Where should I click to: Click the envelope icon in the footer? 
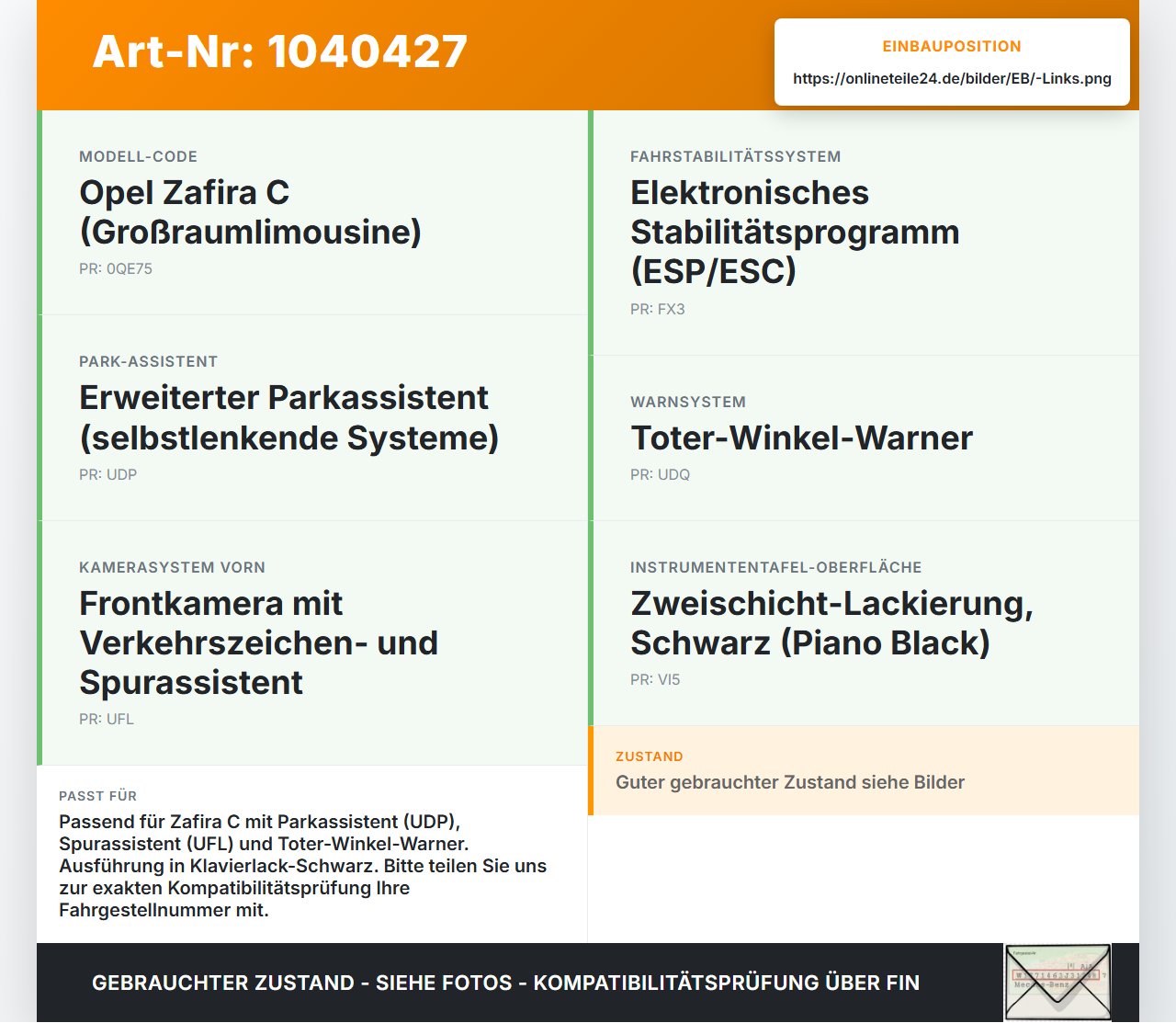(1057, 983)
